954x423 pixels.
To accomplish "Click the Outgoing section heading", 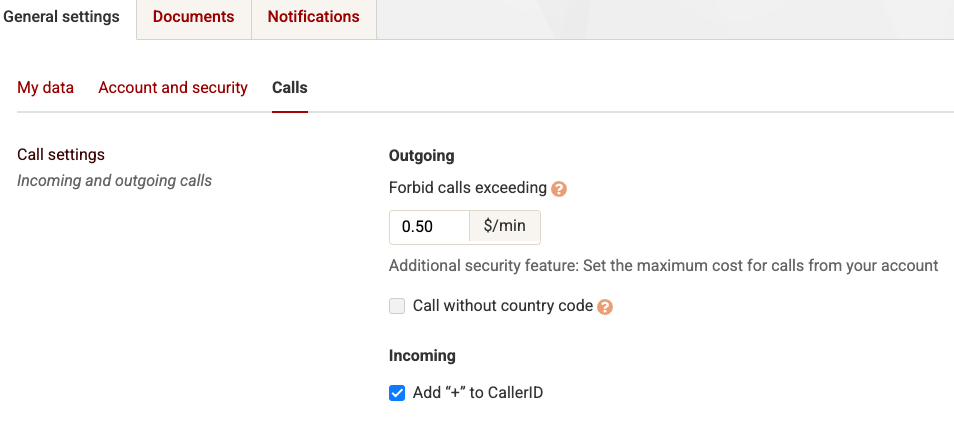I will click(421, 156).
